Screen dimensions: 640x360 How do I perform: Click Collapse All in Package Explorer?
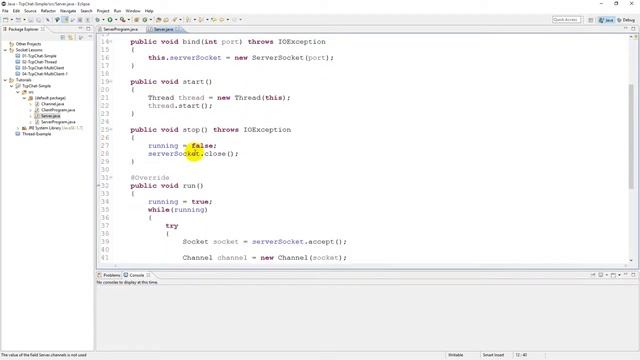[63, 37]
